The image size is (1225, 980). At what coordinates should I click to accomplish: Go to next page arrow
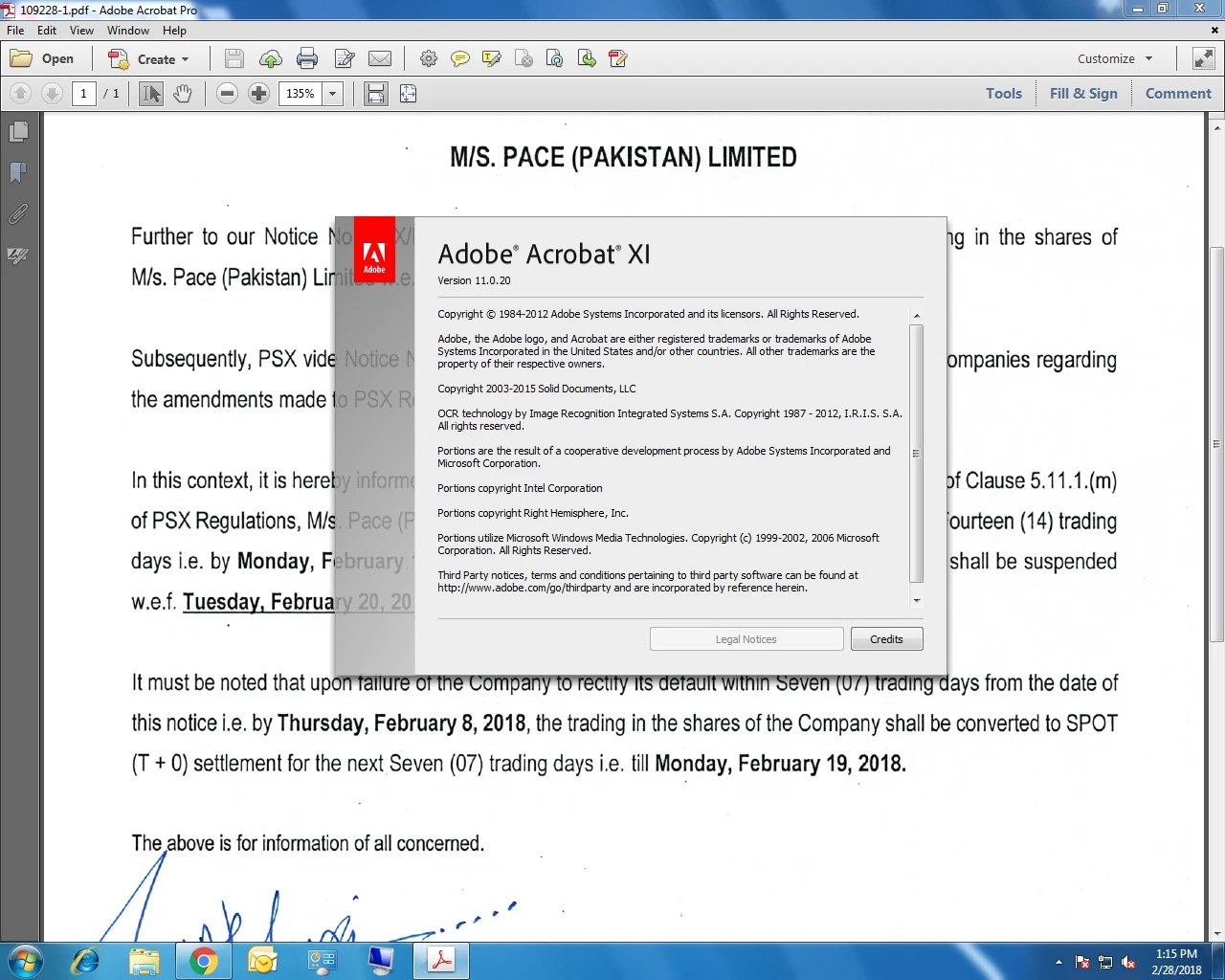(53, 93)
